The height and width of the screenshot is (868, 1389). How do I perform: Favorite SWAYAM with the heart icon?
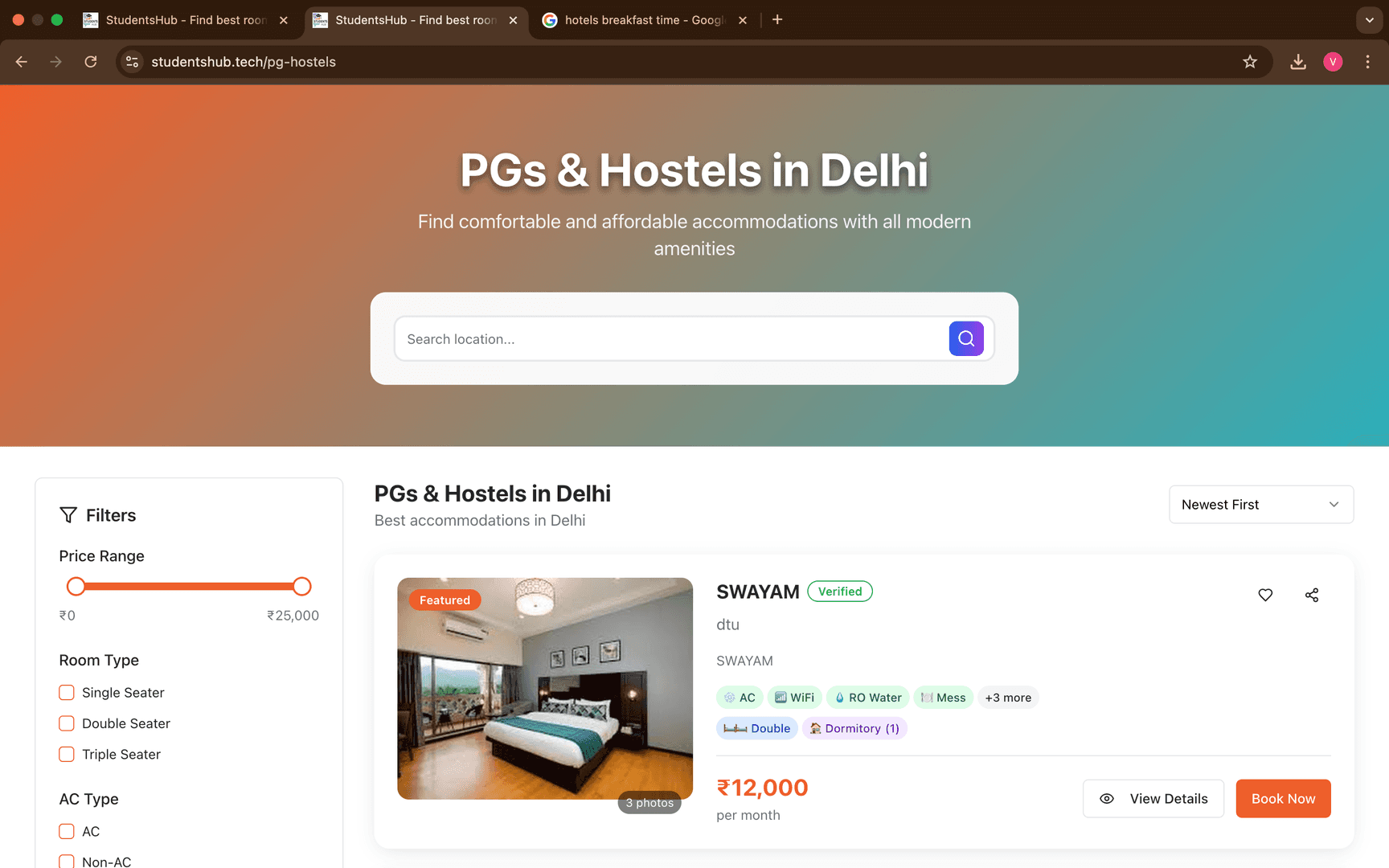(1265, 595)
